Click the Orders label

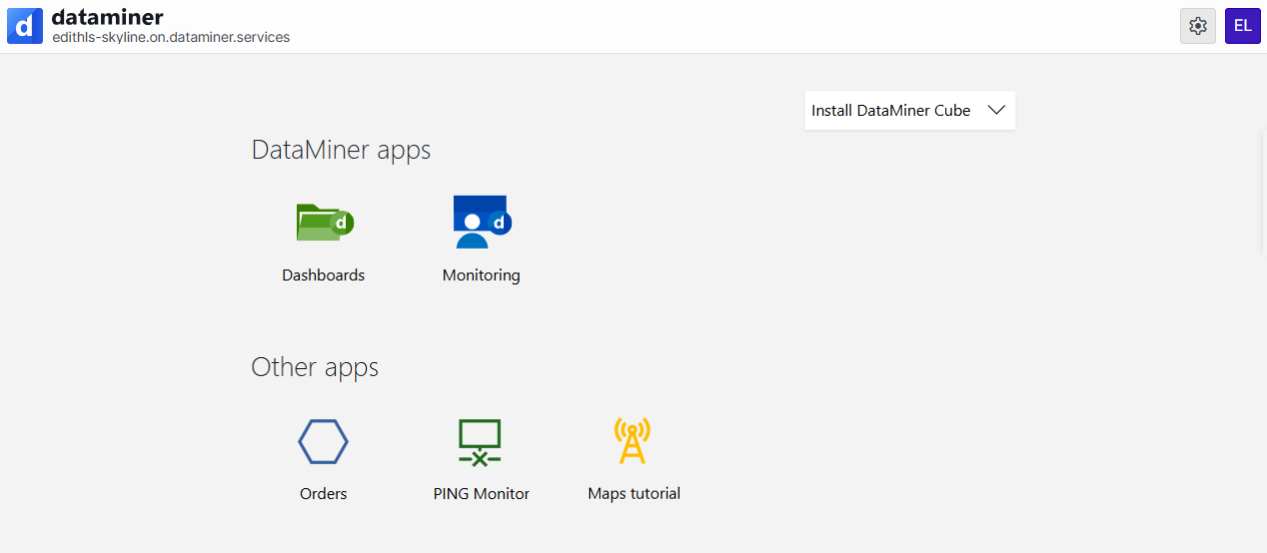coord(323,493)
